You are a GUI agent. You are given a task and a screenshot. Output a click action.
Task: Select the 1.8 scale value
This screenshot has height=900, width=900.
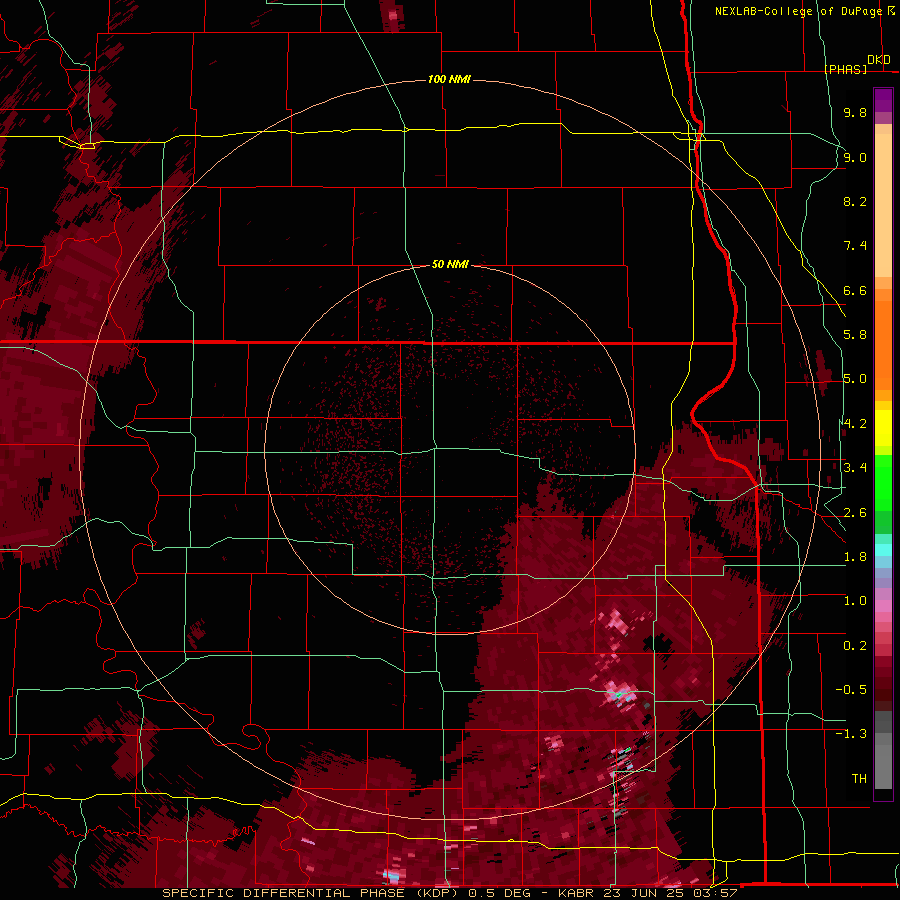855,557
